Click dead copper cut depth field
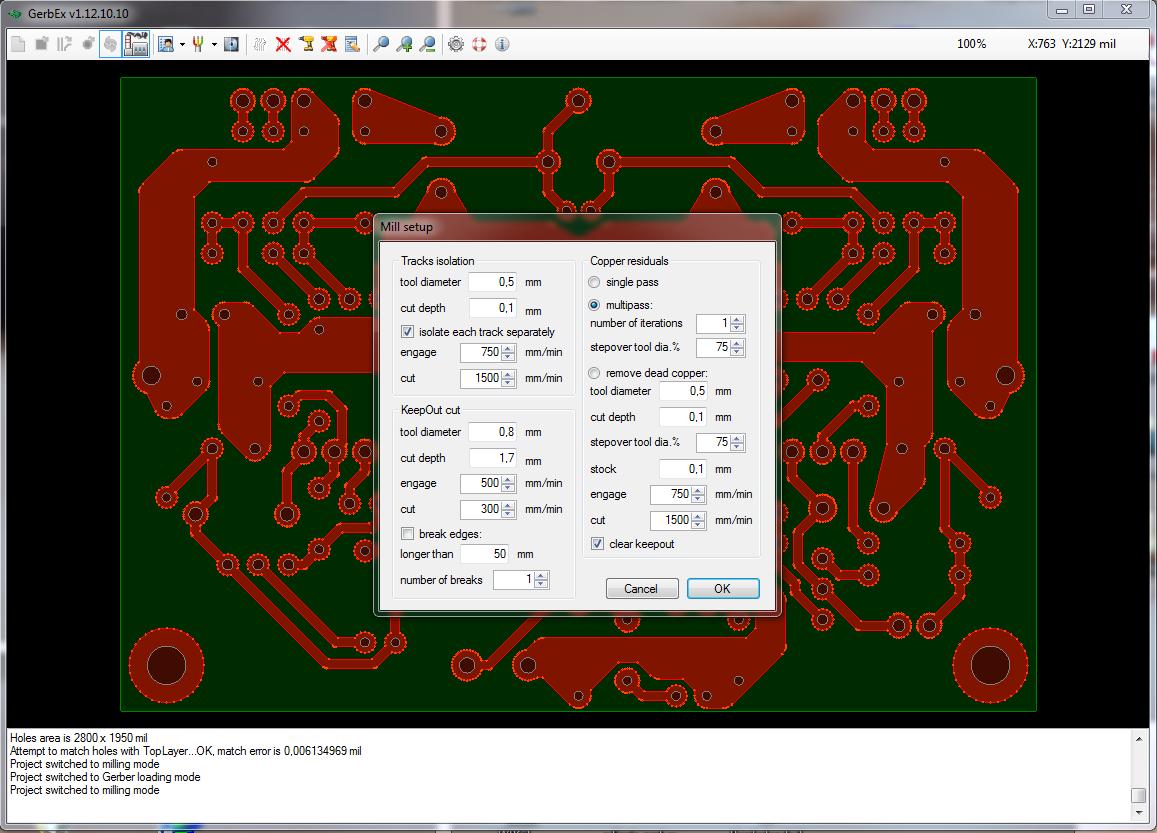Screen dimensions: 1157x833 point(683,417)
